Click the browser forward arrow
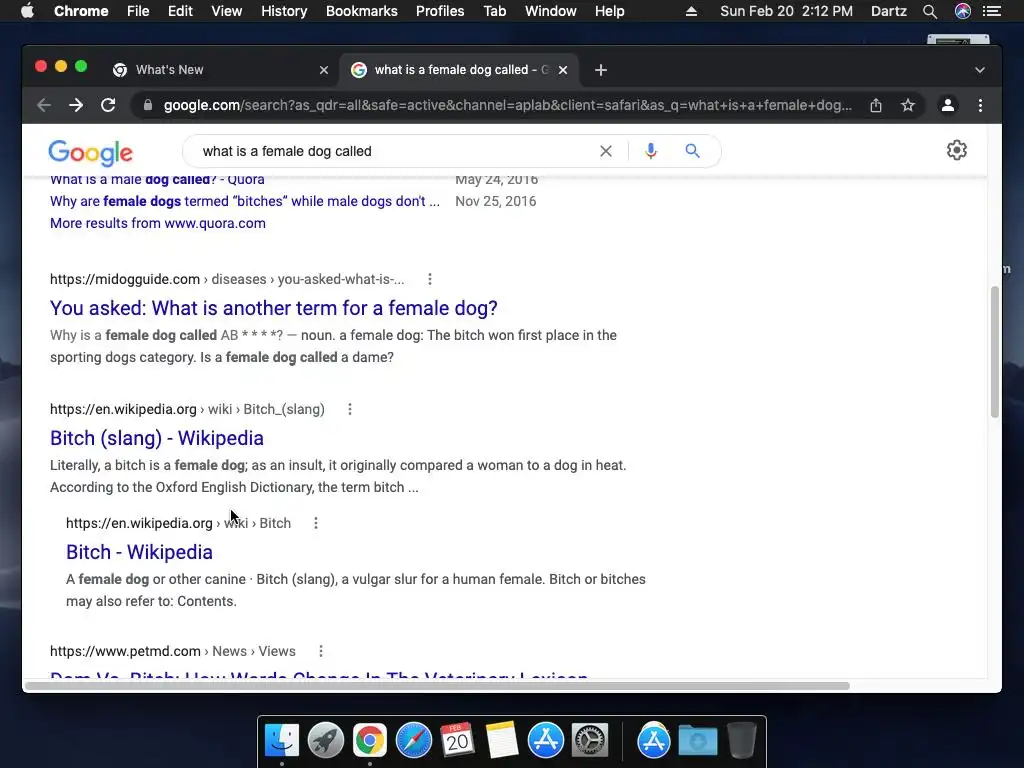Screen dimensions: 1024x768 point(76,105)
